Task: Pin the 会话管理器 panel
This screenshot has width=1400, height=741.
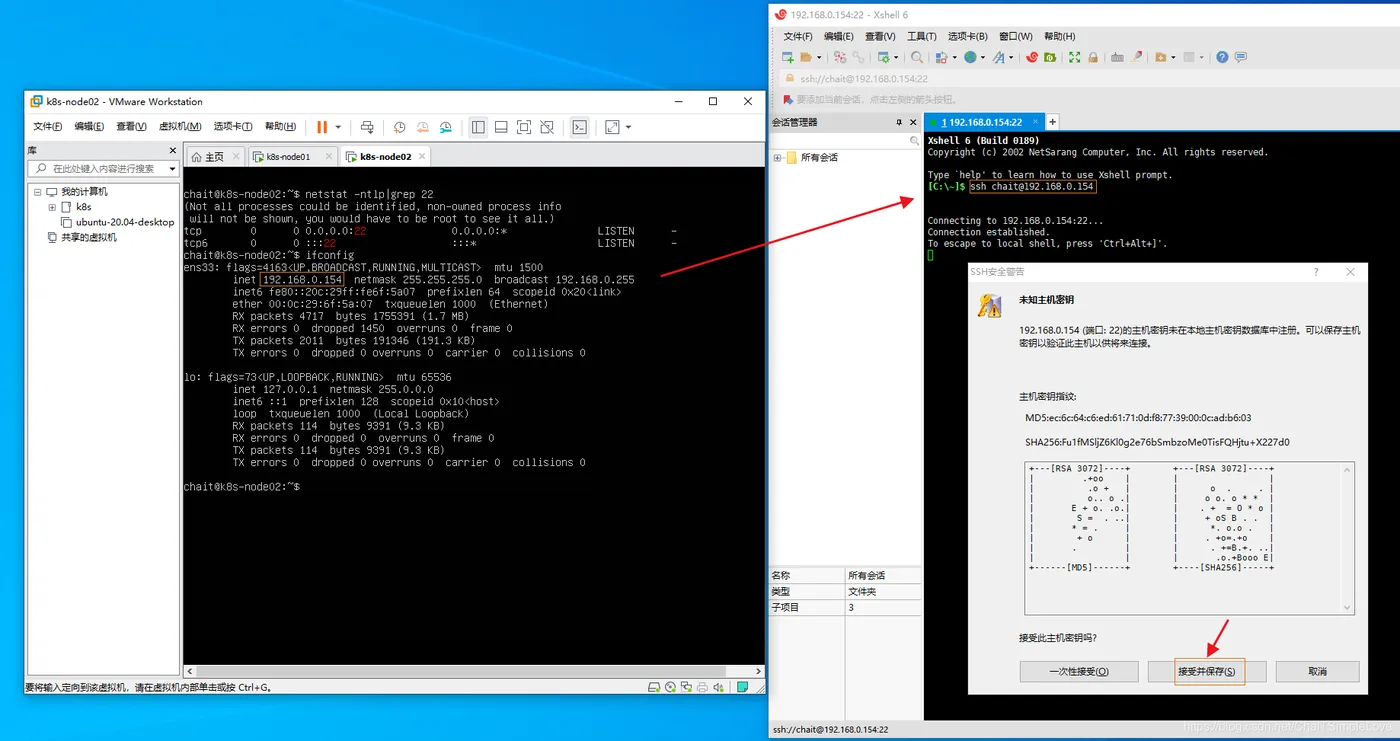Action: (899, 122)
